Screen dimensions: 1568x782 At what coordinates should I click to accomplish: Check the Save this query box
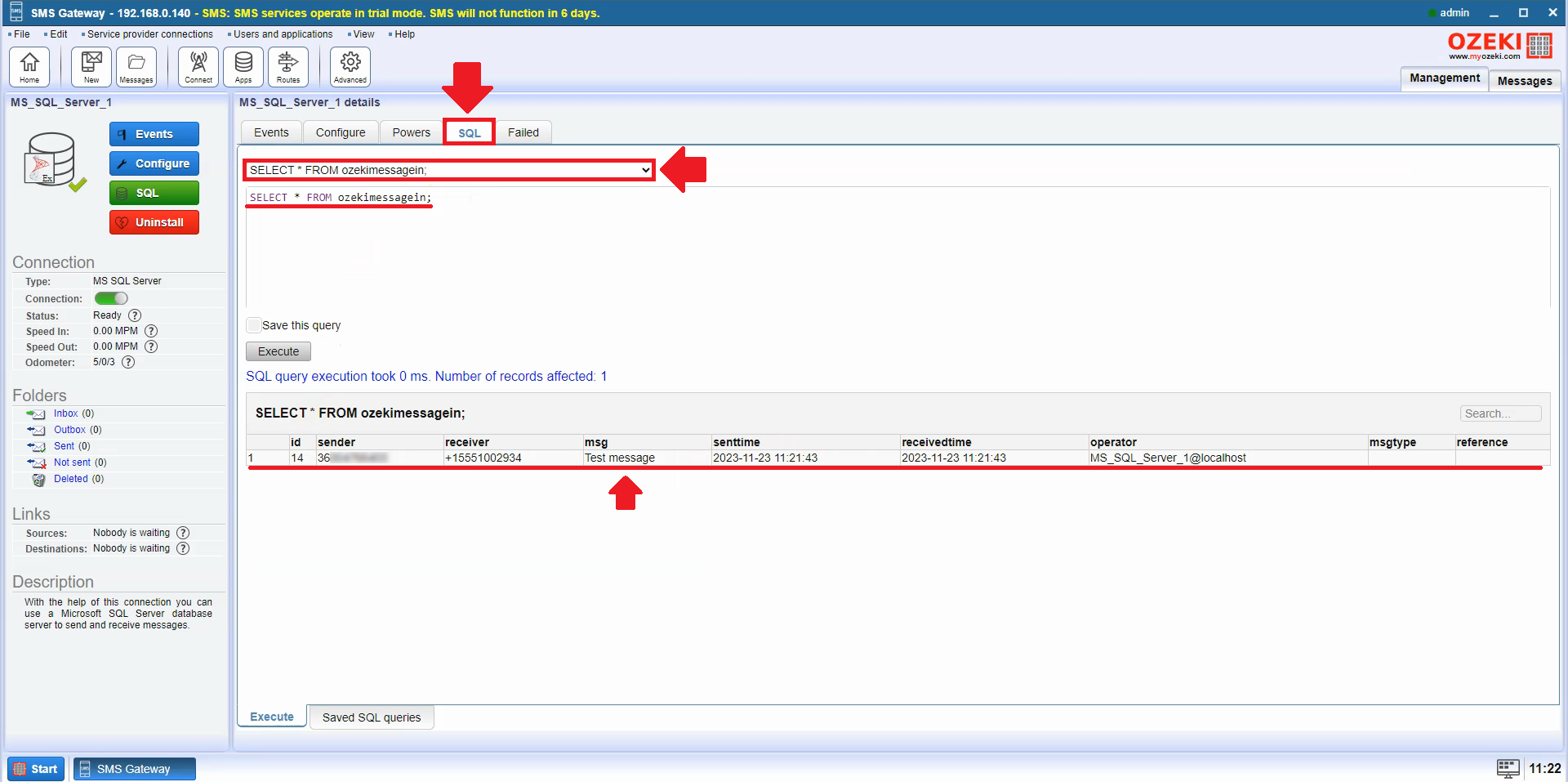pyautogui.click(x=254, y=325)
